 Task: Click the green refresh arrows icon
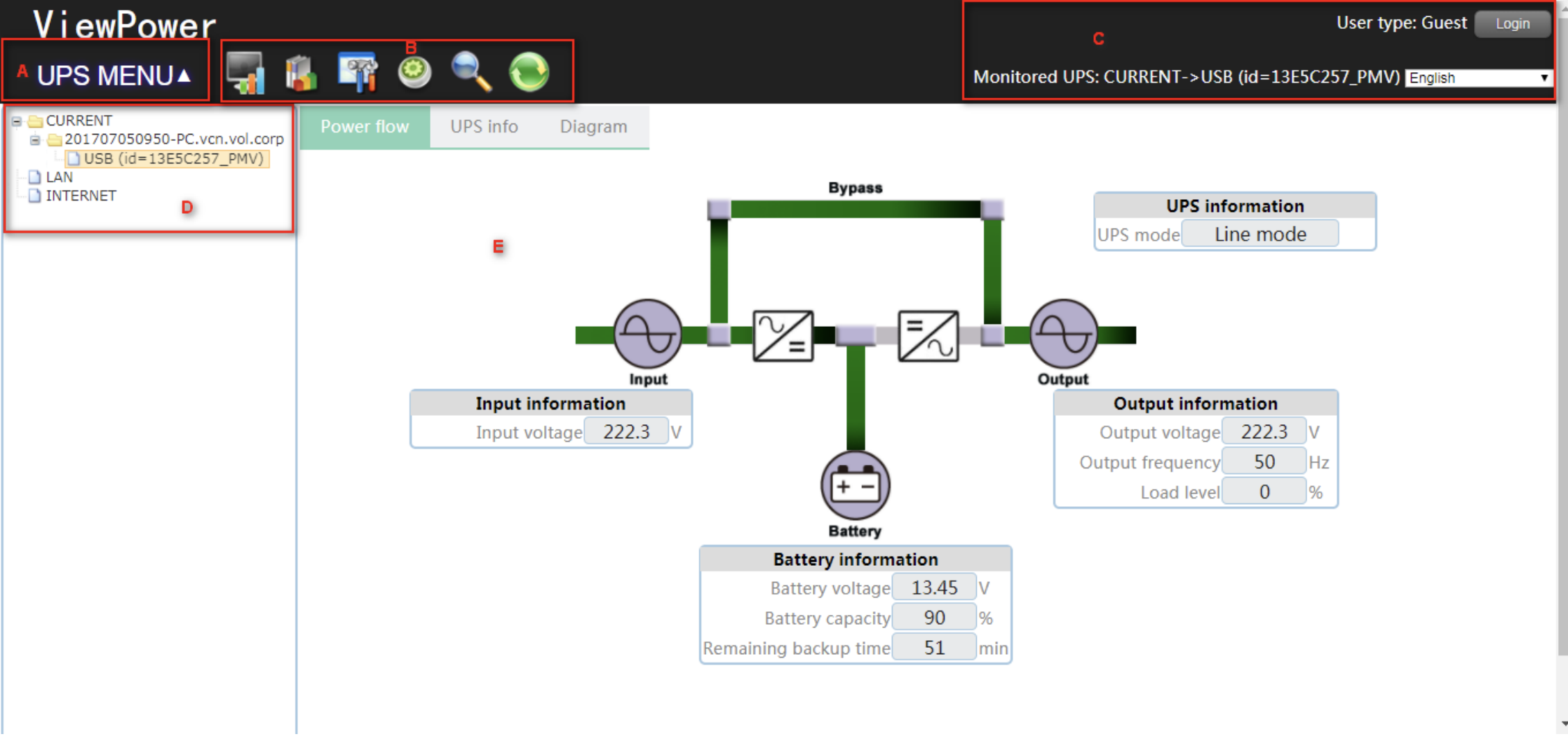tap(529, 72)
